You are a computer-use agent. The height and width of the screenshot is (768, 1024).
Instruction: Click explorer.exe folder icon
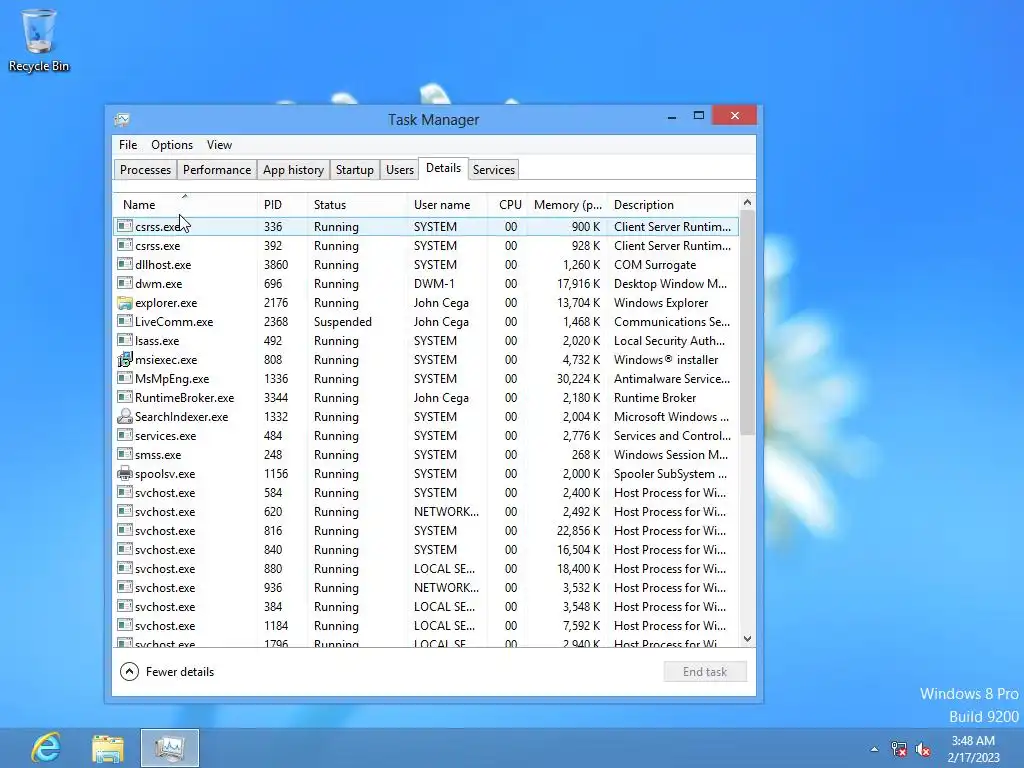pyautogui.click(x=125, y=302)
